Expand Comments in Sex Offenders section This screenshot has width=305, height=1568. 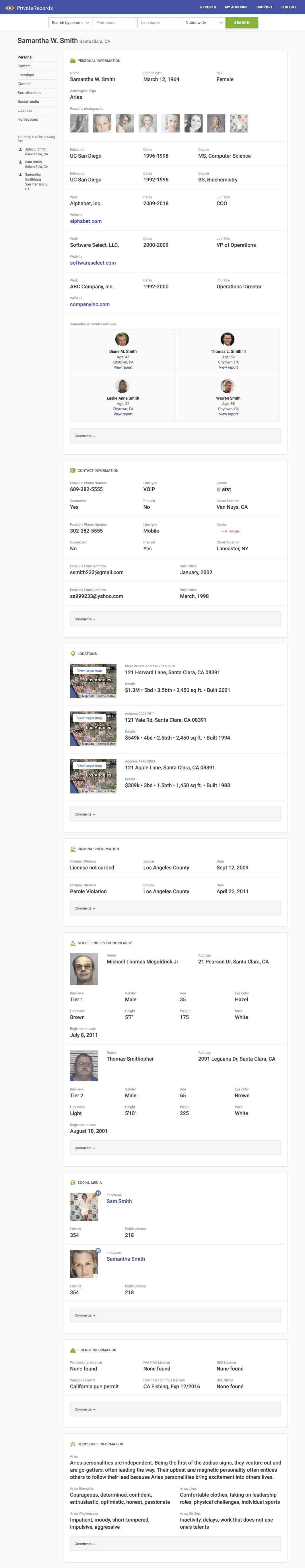pyautogui.click(x=175, y=1148)
